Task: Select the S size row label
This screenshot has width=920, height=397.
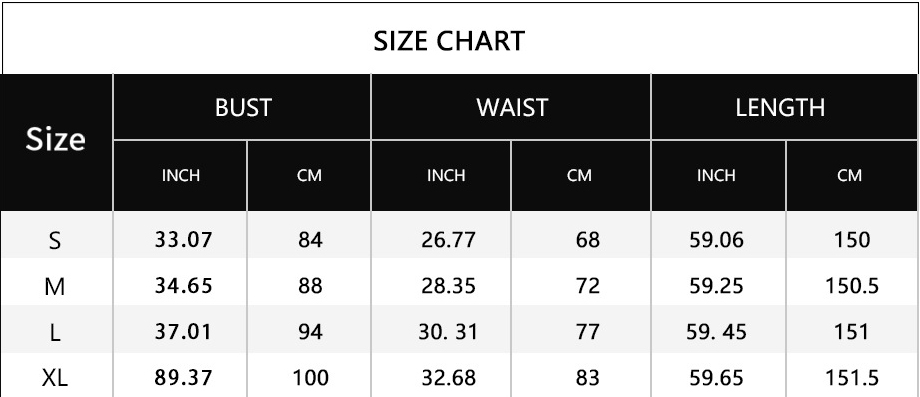Action: pos(55,240)
